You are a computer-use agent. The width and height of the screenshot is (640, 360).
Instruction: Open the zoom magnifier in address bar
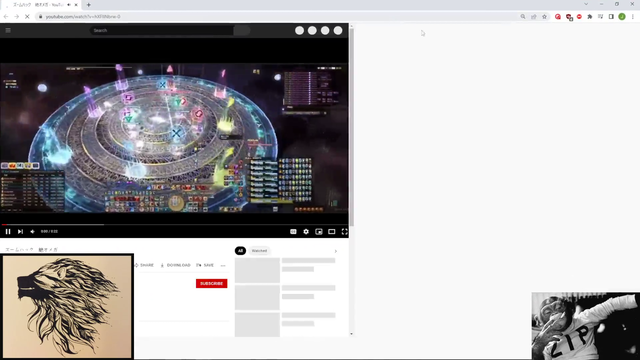point(523,17)
